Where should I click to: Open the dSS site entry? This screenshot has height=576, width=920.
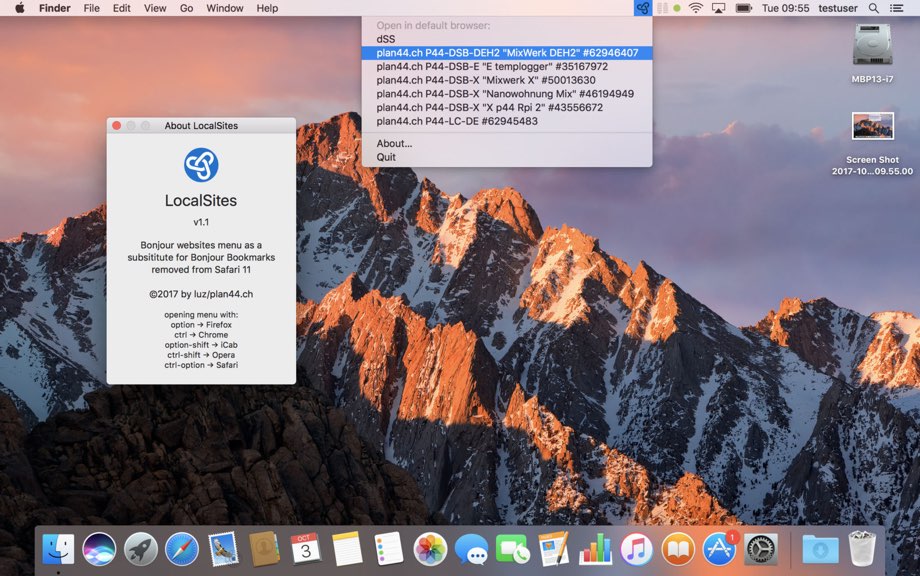point(507,39)
